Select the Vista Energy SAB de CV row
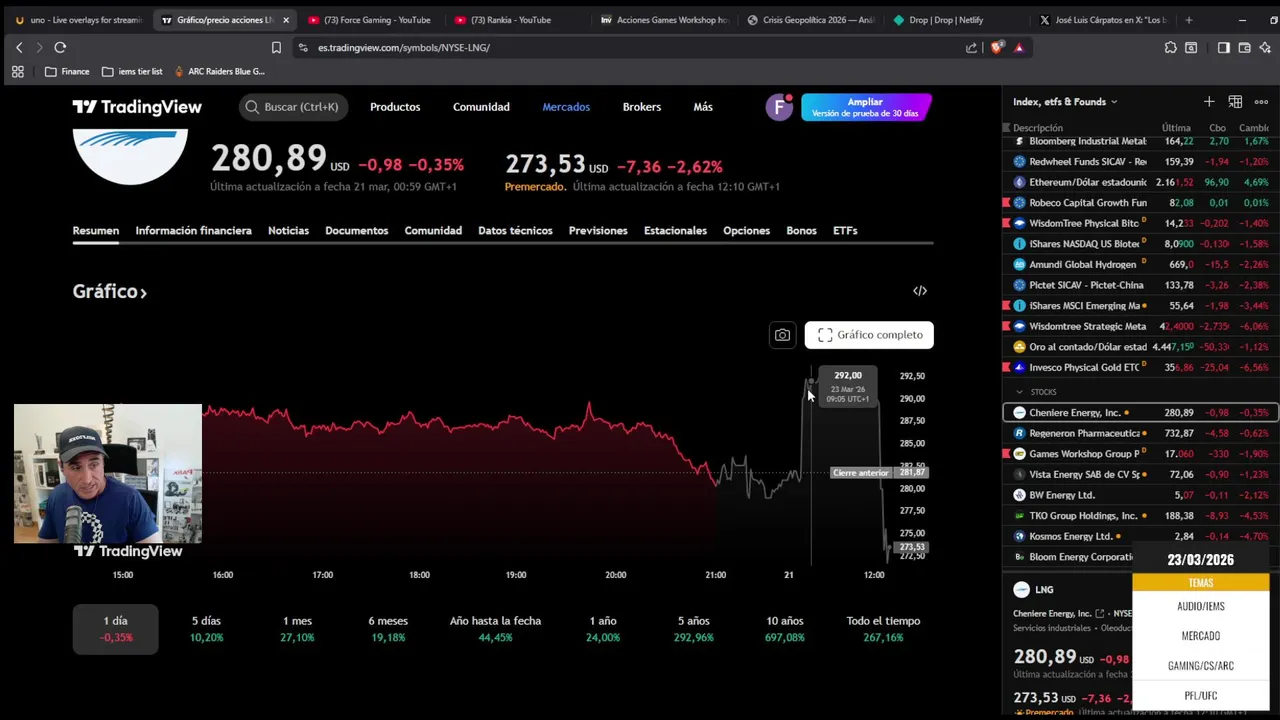This screenshot has width=1280, height=720. pyautogui.click(x=1141, y=474)
